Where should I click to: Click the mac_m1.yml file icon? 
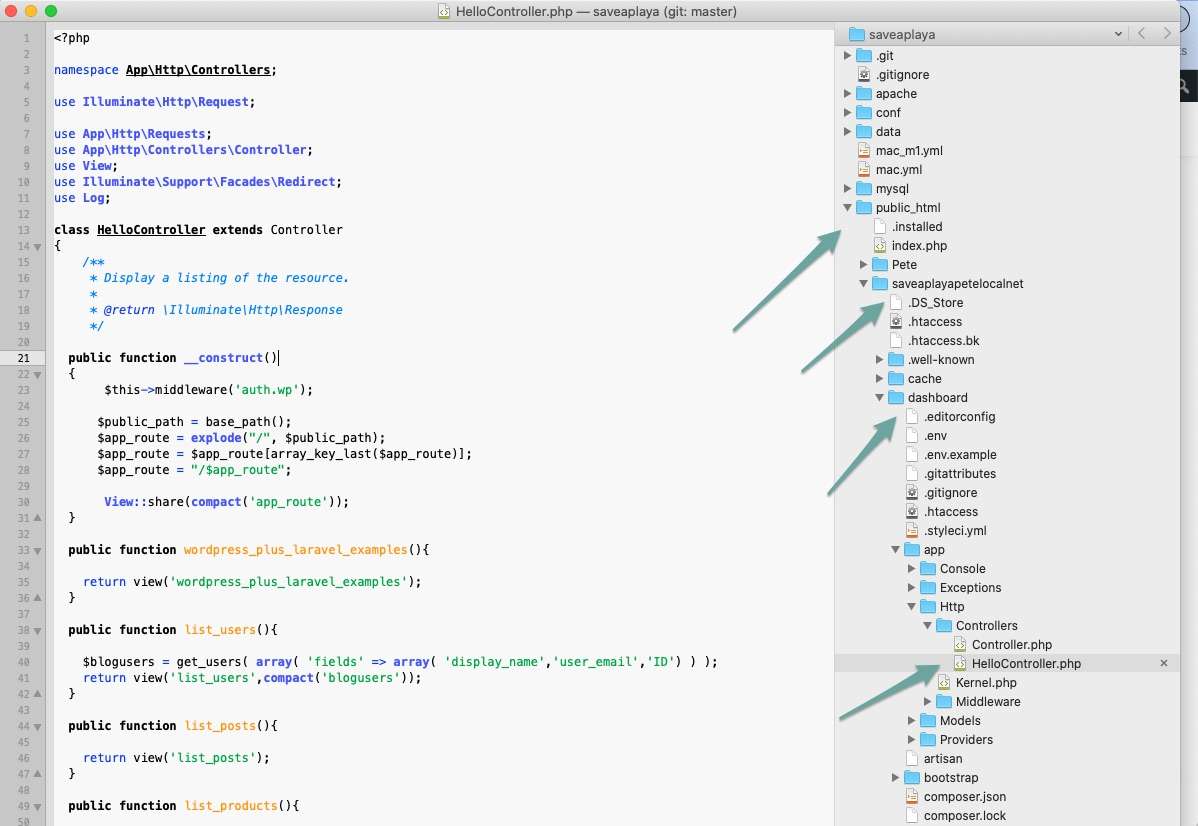pyautogui.click(x=864, y=151)
